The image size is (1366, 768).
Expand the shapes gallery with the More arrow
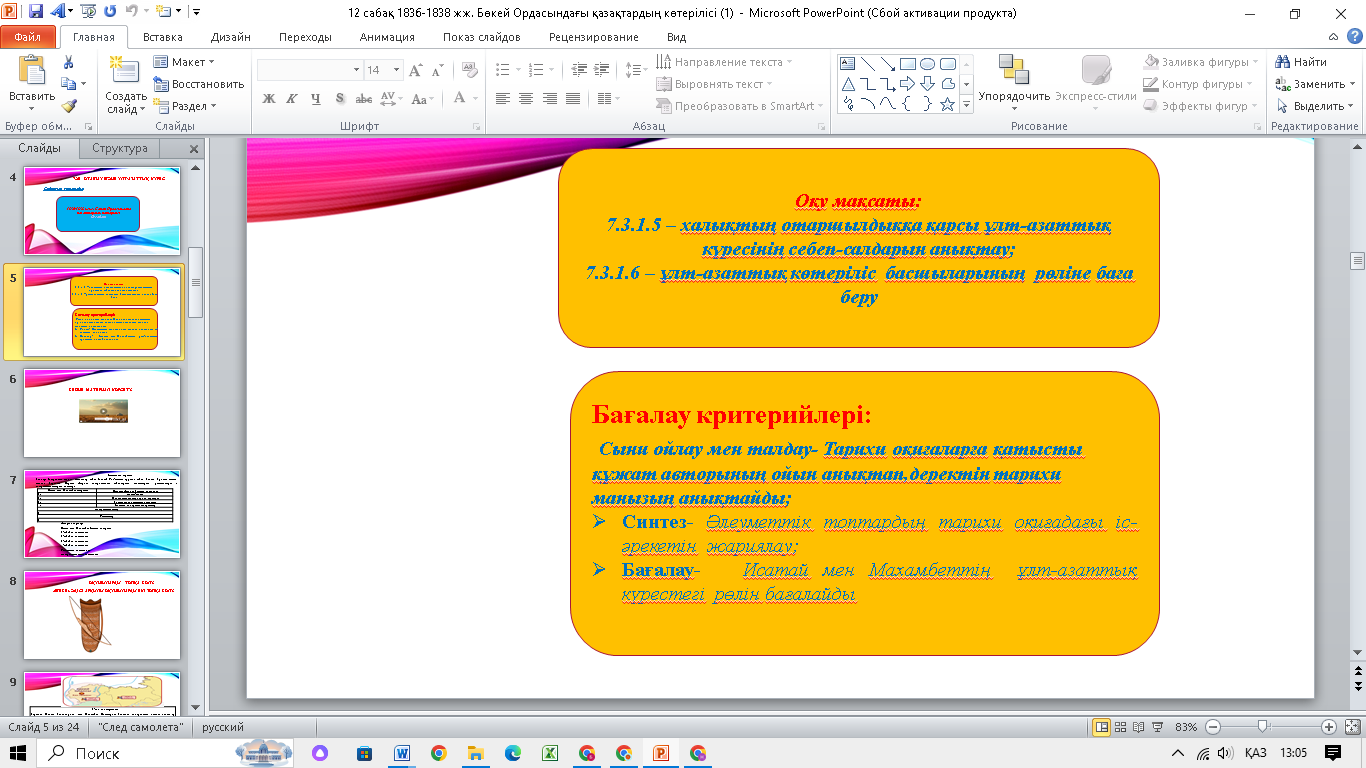click(x=965, y=104)
